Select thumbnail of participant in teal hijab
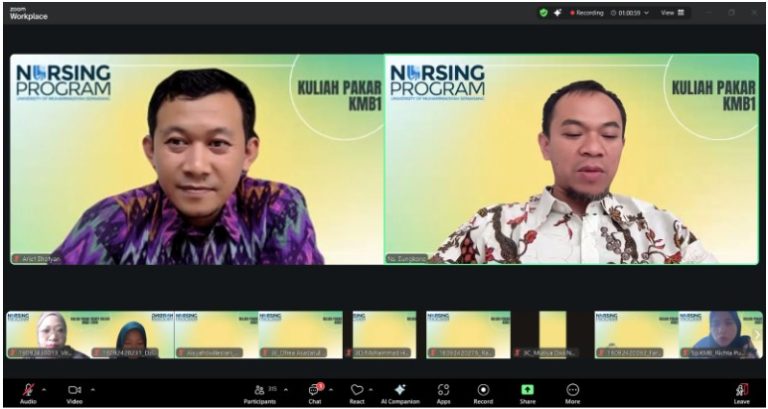The width and height of the screenshot is (768, 409). (132, 335)
